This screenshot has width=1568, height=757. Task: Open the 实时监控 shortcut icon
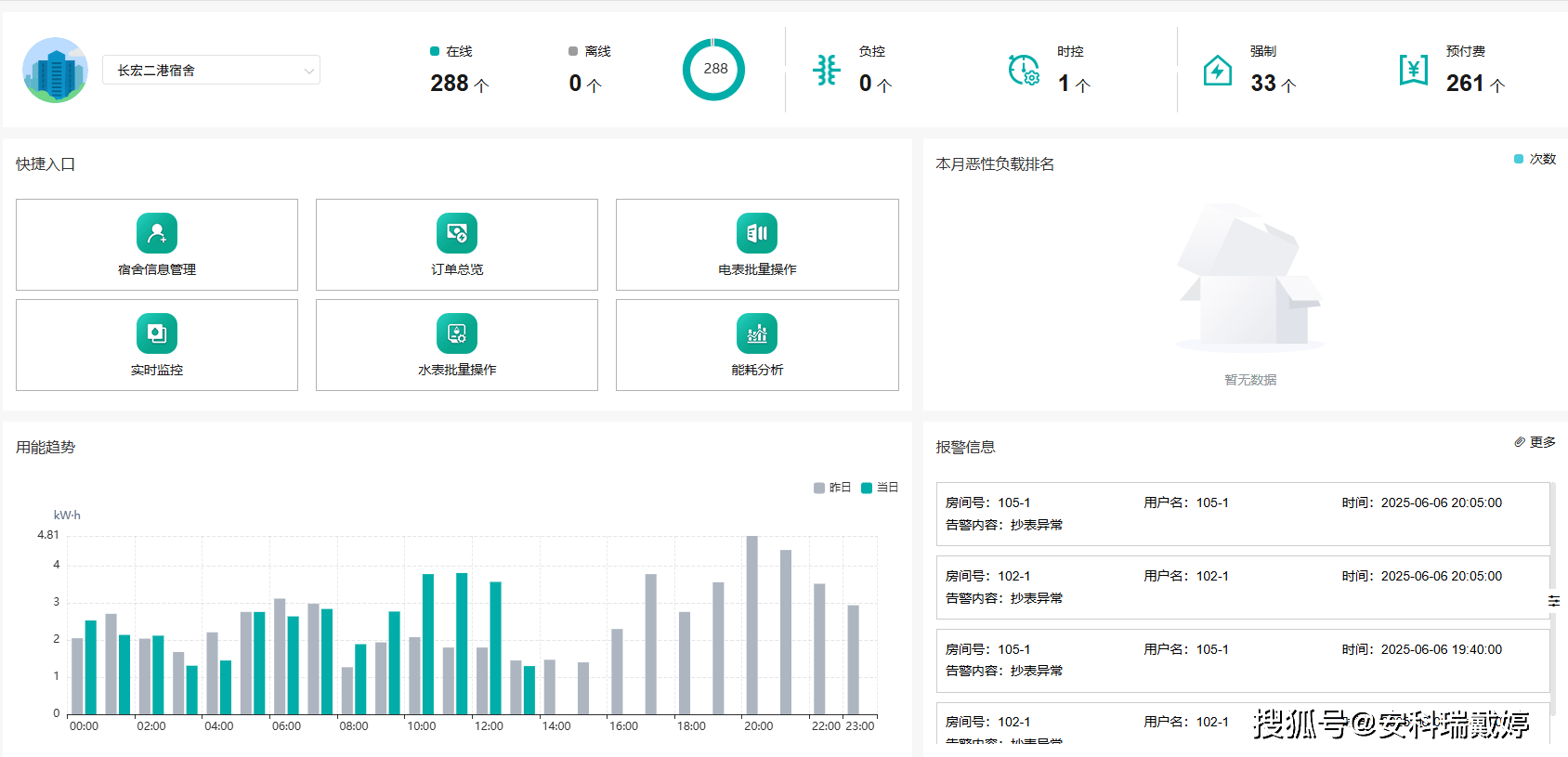click(157, 333)
